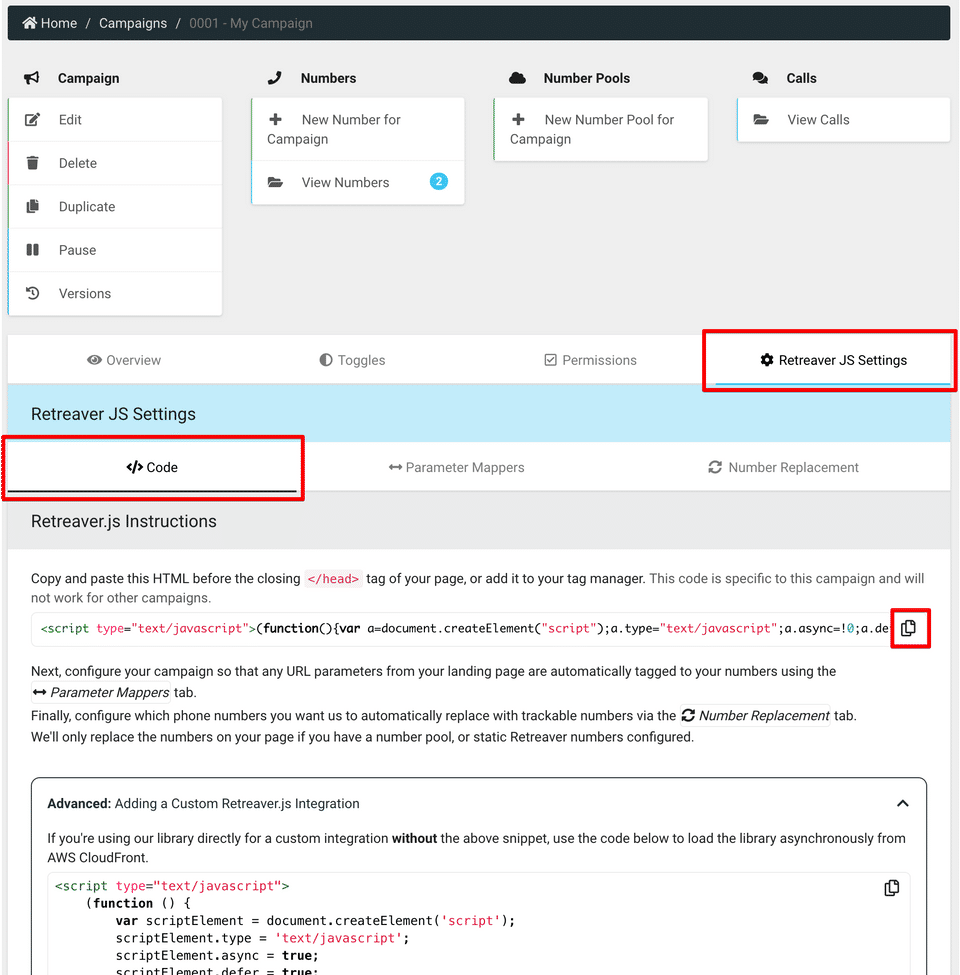The image size is (960, 975).
Task: Click the 0001 - My Campaign breadcrumb text
Action: [251, 23]
